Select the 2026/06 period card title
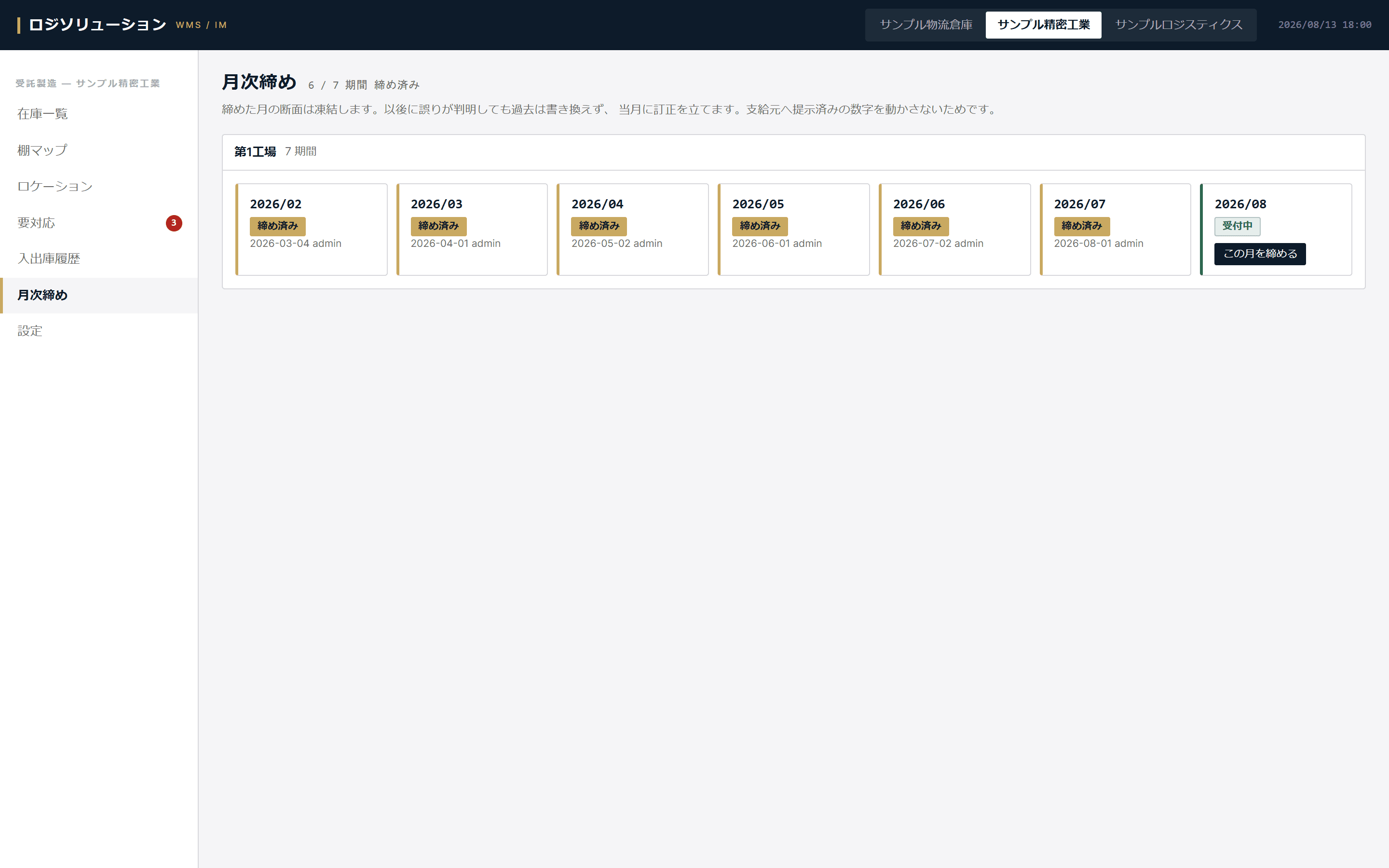 918,204
